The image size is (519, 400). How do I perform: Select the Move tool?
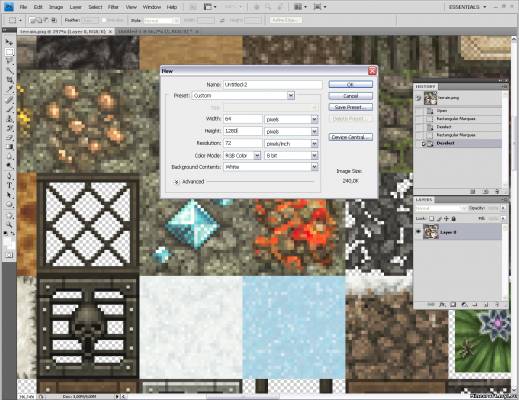click(9, 43)
